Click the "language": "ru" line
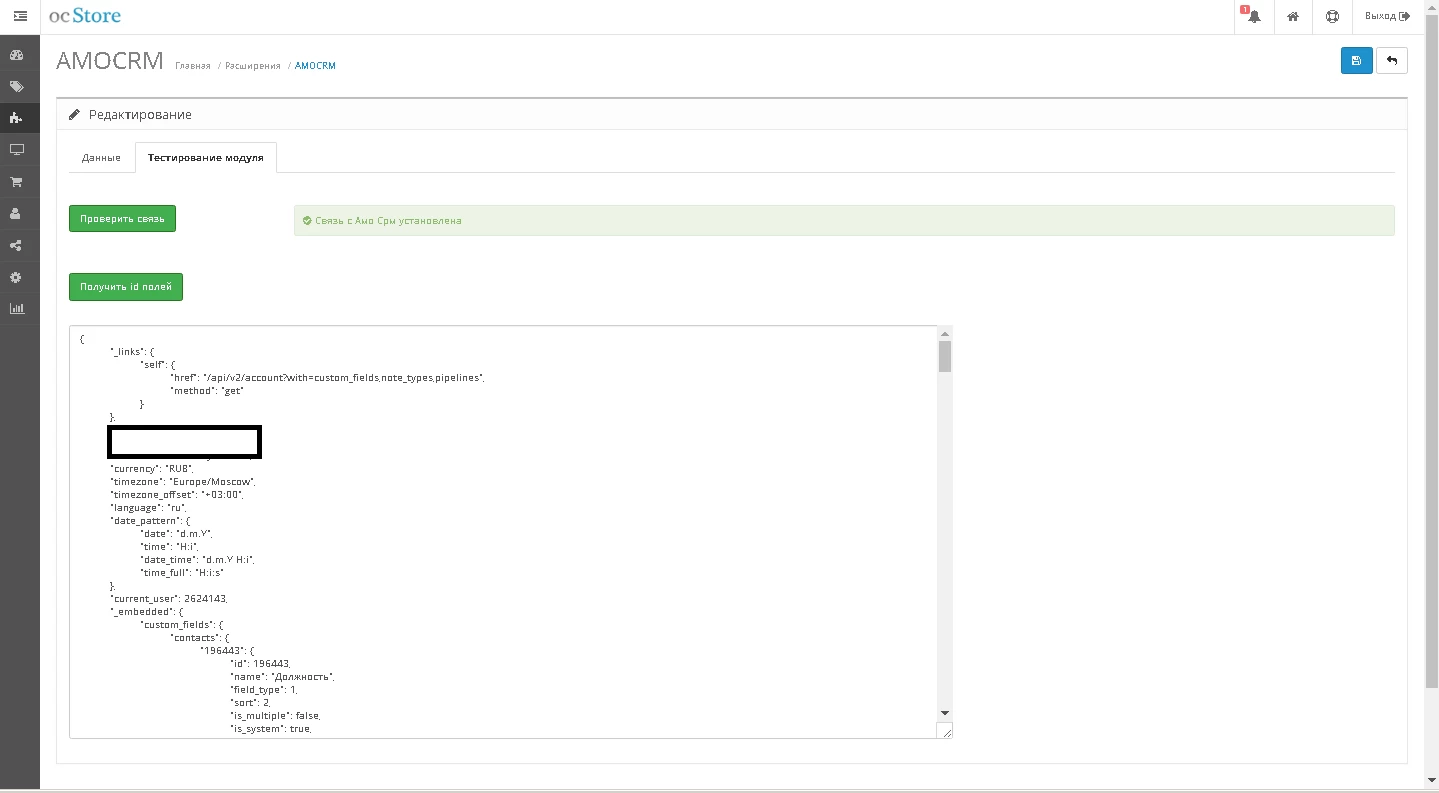 (x=149, y=507)
